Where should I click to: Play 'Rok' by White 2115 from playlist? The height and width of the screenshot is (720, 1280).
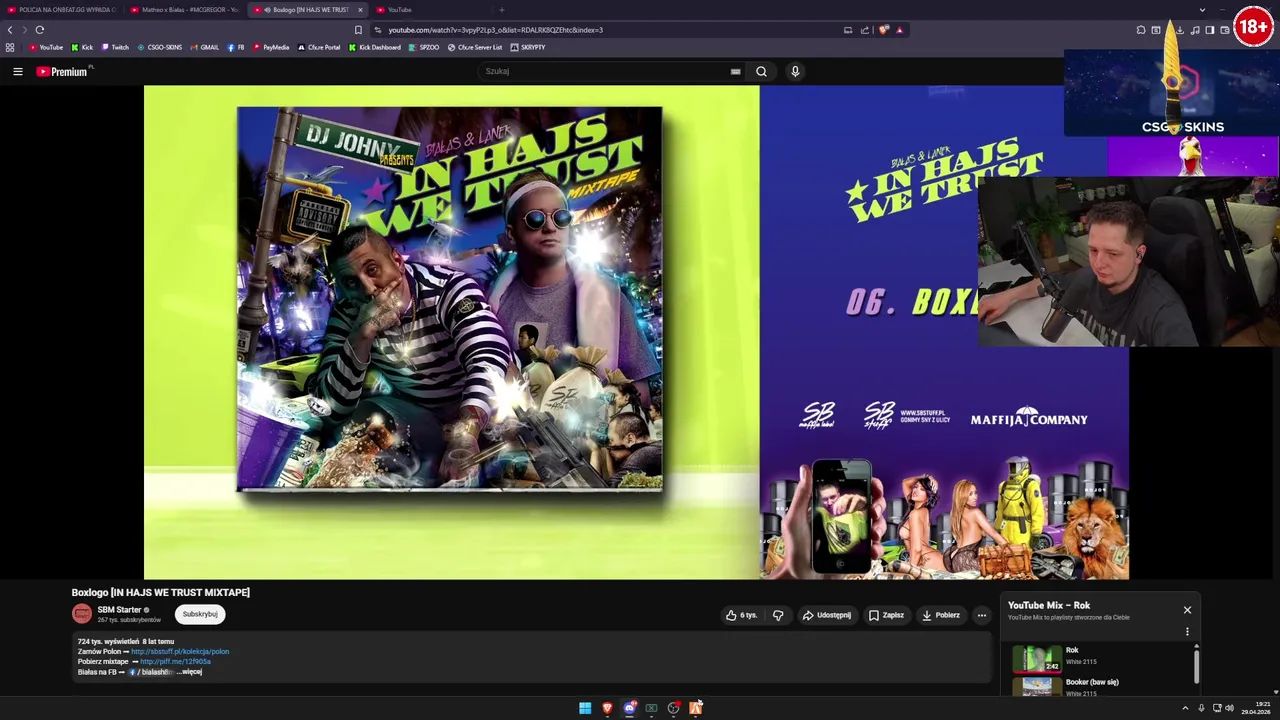pos(1100,658)
